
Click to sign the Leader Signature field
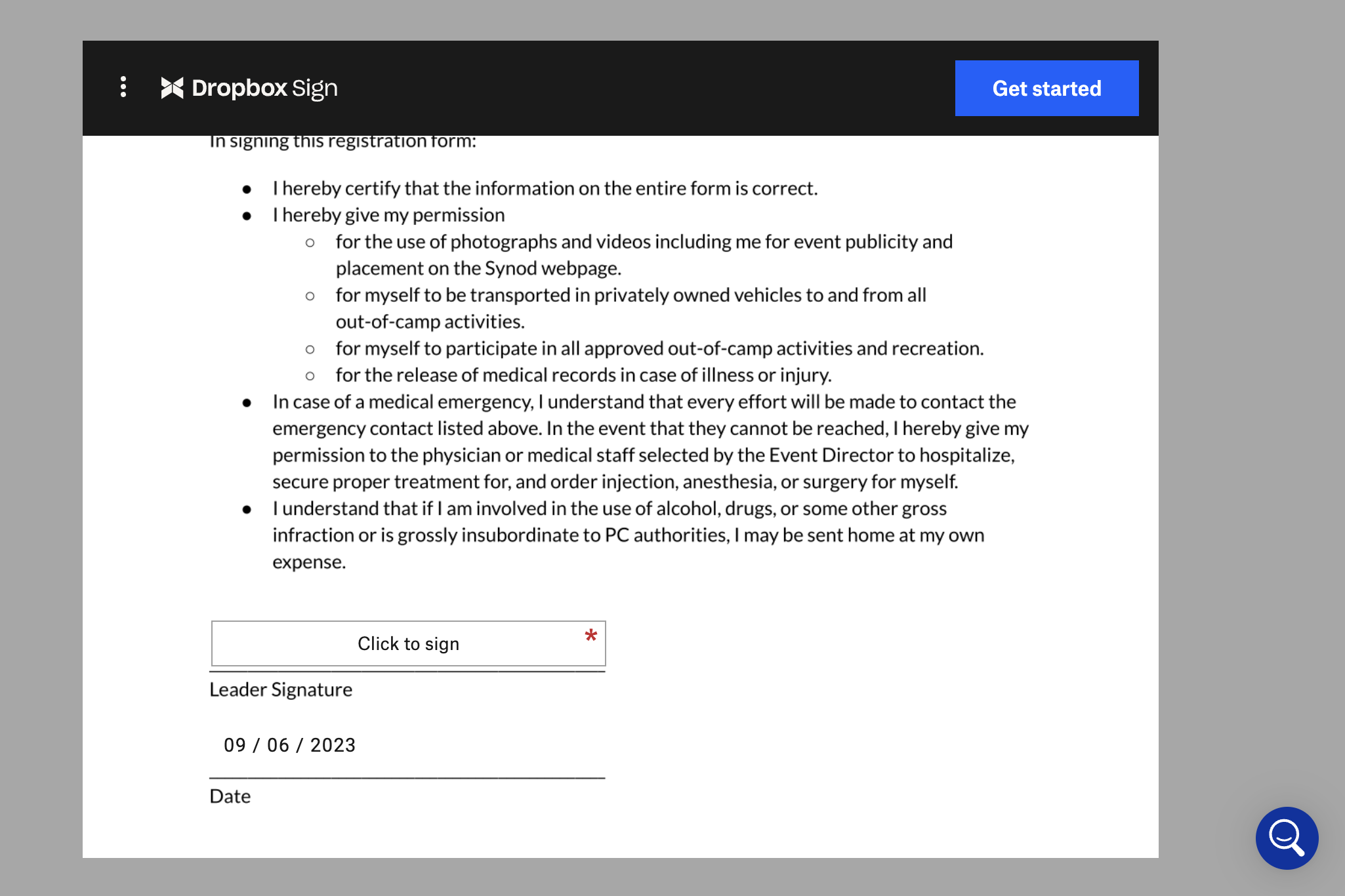(x=408, y=643)
